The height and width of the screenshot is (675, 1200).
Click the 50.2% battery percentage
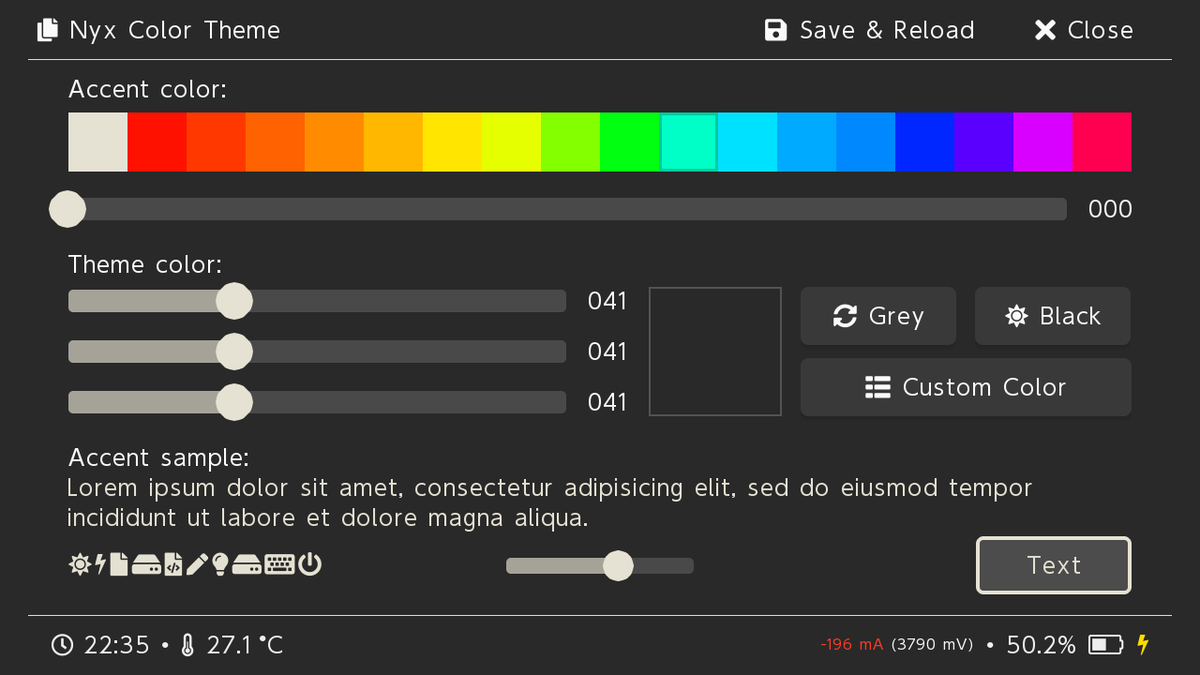pyautogui.click(x=1041, y=645)
